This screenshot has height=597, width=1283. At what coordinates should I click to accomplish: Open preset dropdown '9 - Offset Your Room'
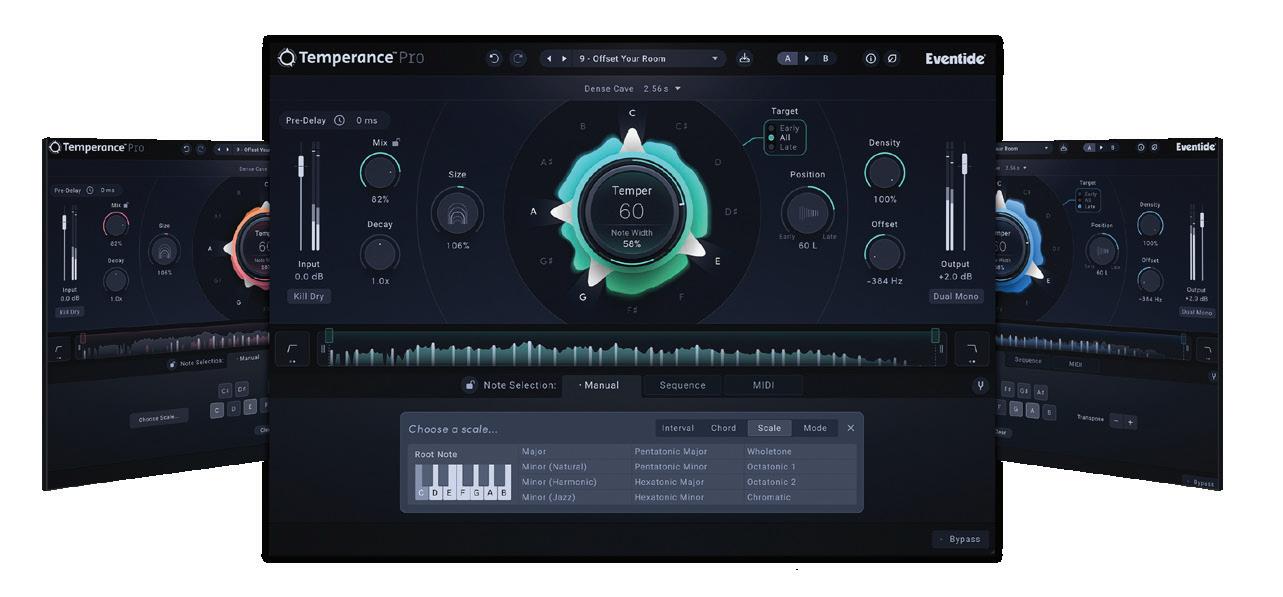(x=648, y=59)
